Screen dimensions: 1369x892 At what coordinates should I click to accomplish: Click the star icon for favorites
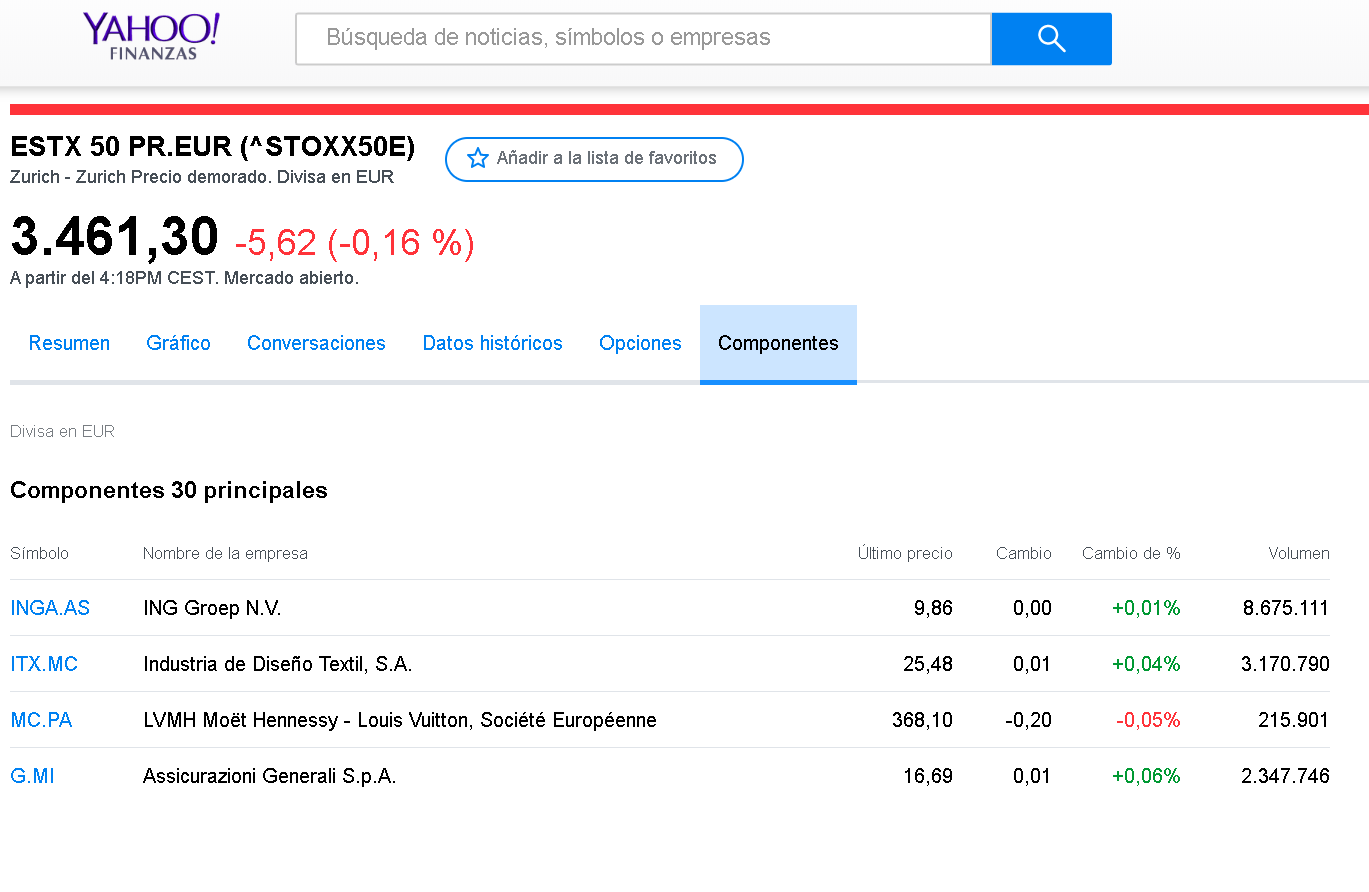pyautogui.click(x=478, y=158)
